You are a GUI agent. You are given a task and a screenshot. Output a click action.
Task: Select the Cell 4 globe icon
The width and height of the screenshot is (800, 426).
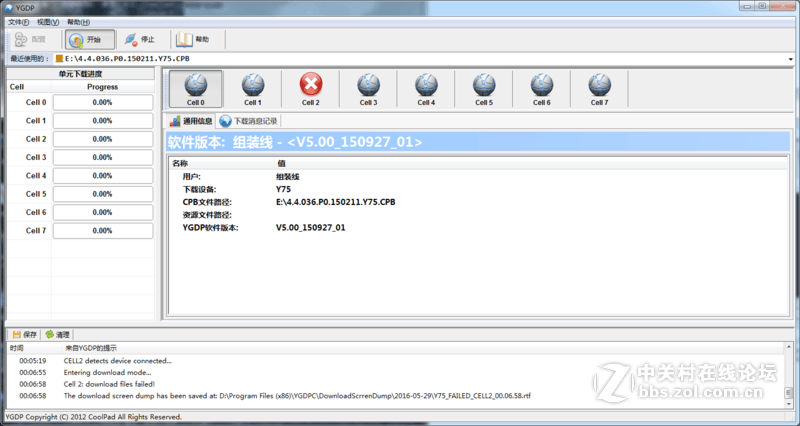[426, 89]
